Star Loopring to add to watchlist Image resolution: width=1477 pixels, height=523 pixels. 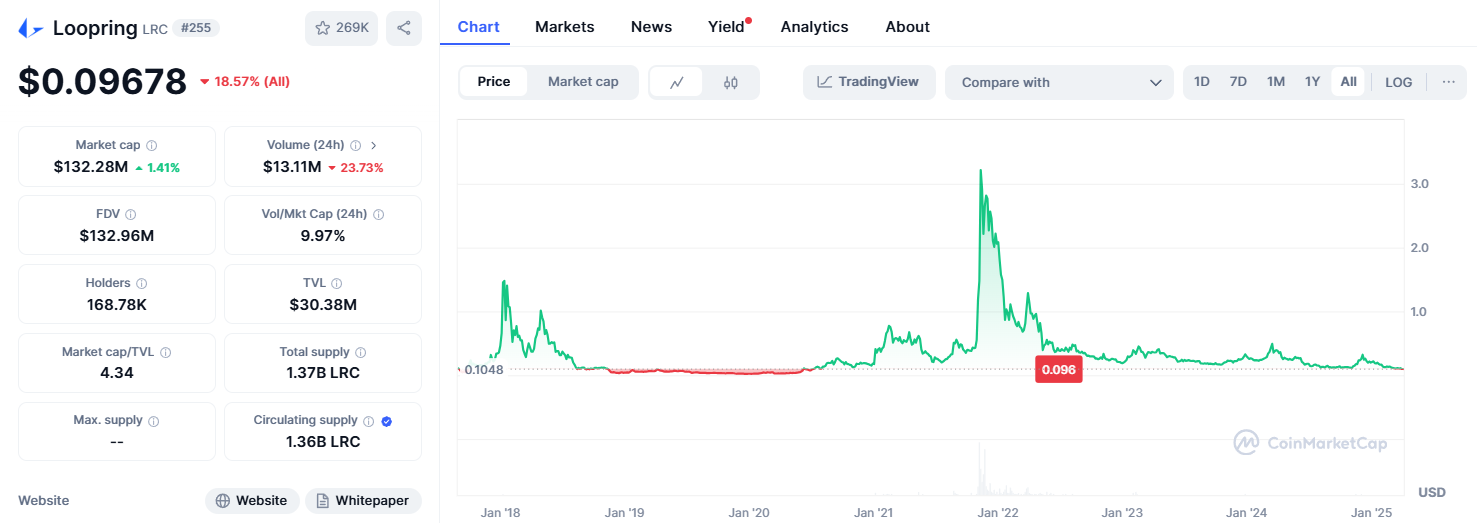coord(342,28)
